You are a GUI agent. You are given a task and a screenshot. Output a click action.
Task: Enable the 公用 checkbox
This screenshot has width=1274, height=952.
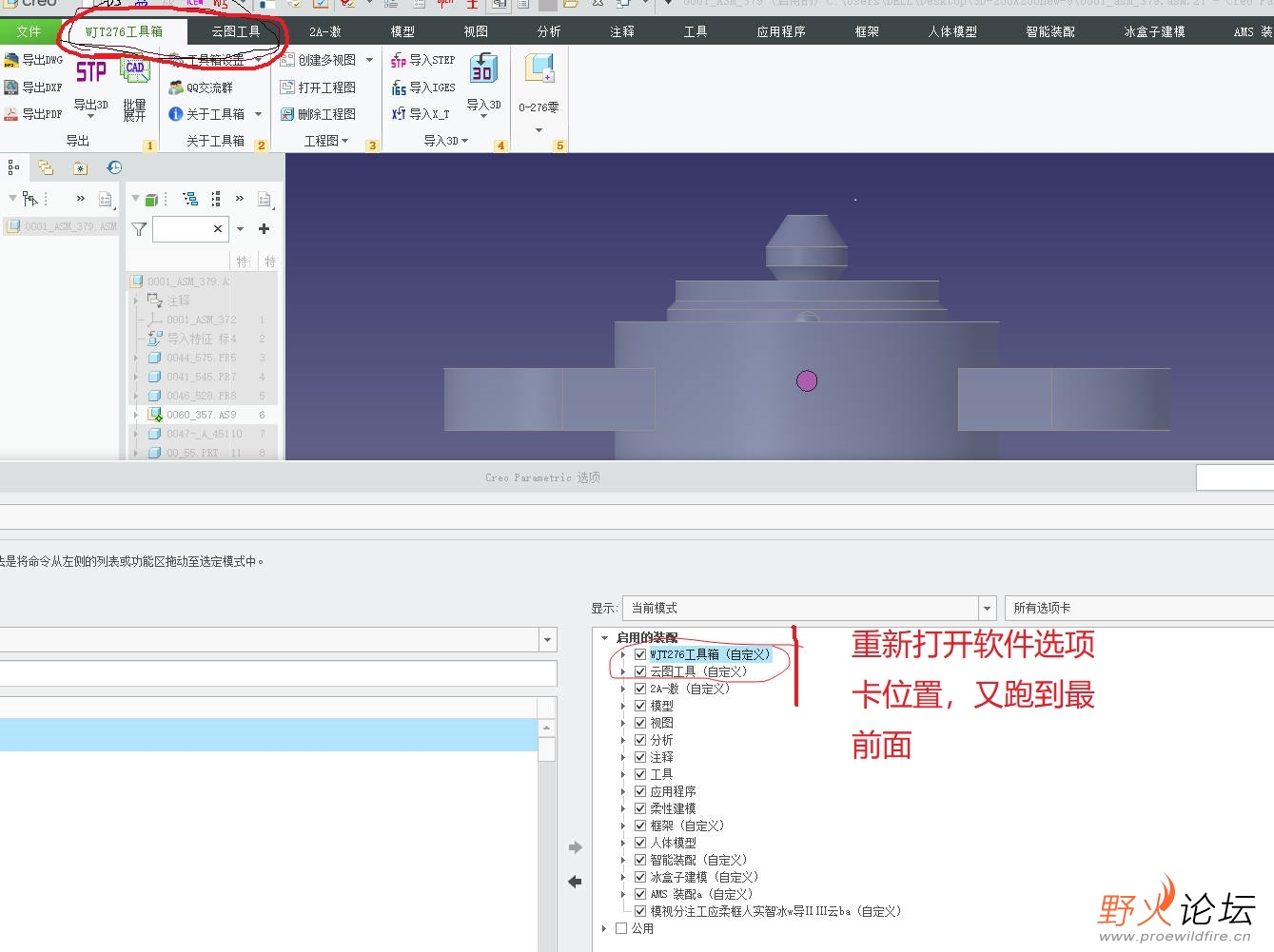pyautogui.click(x=620, y=927)
